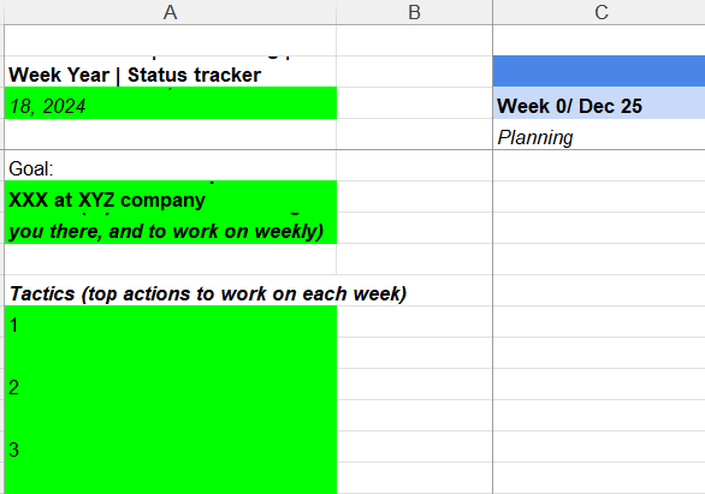Select the 'XXX at XYZ company' cell
705x494 pixels.
(170, 196)
